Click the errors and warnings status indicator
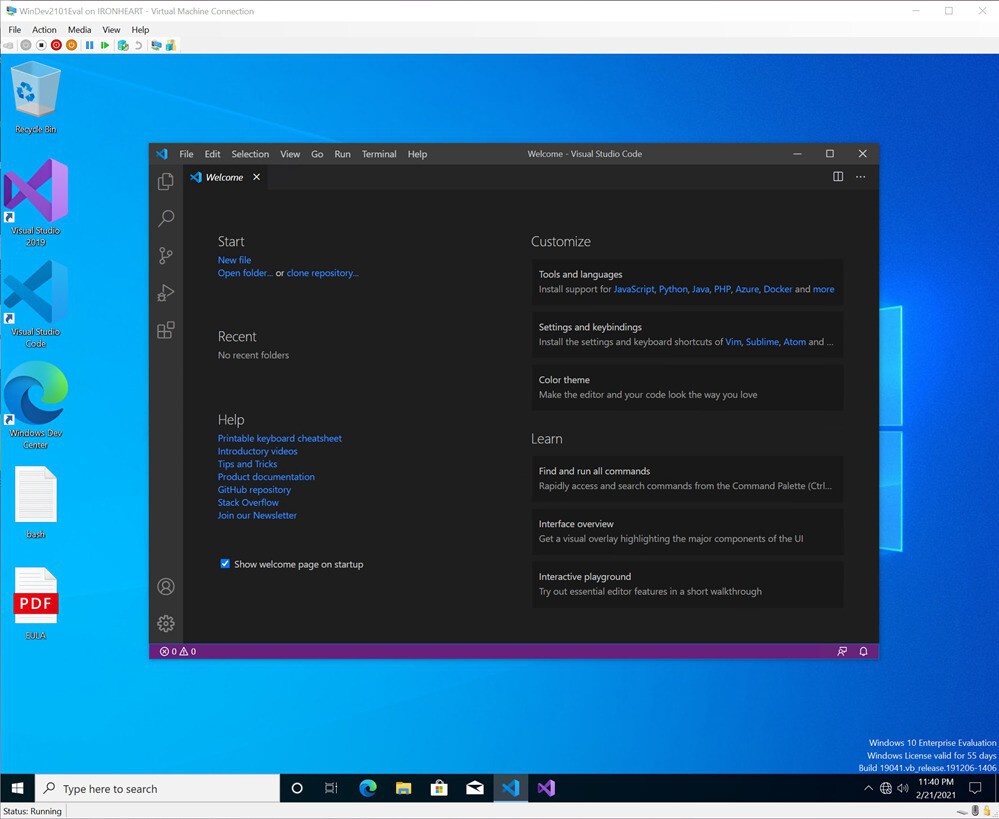The image size is (999, 819). [x=178, y=651]
